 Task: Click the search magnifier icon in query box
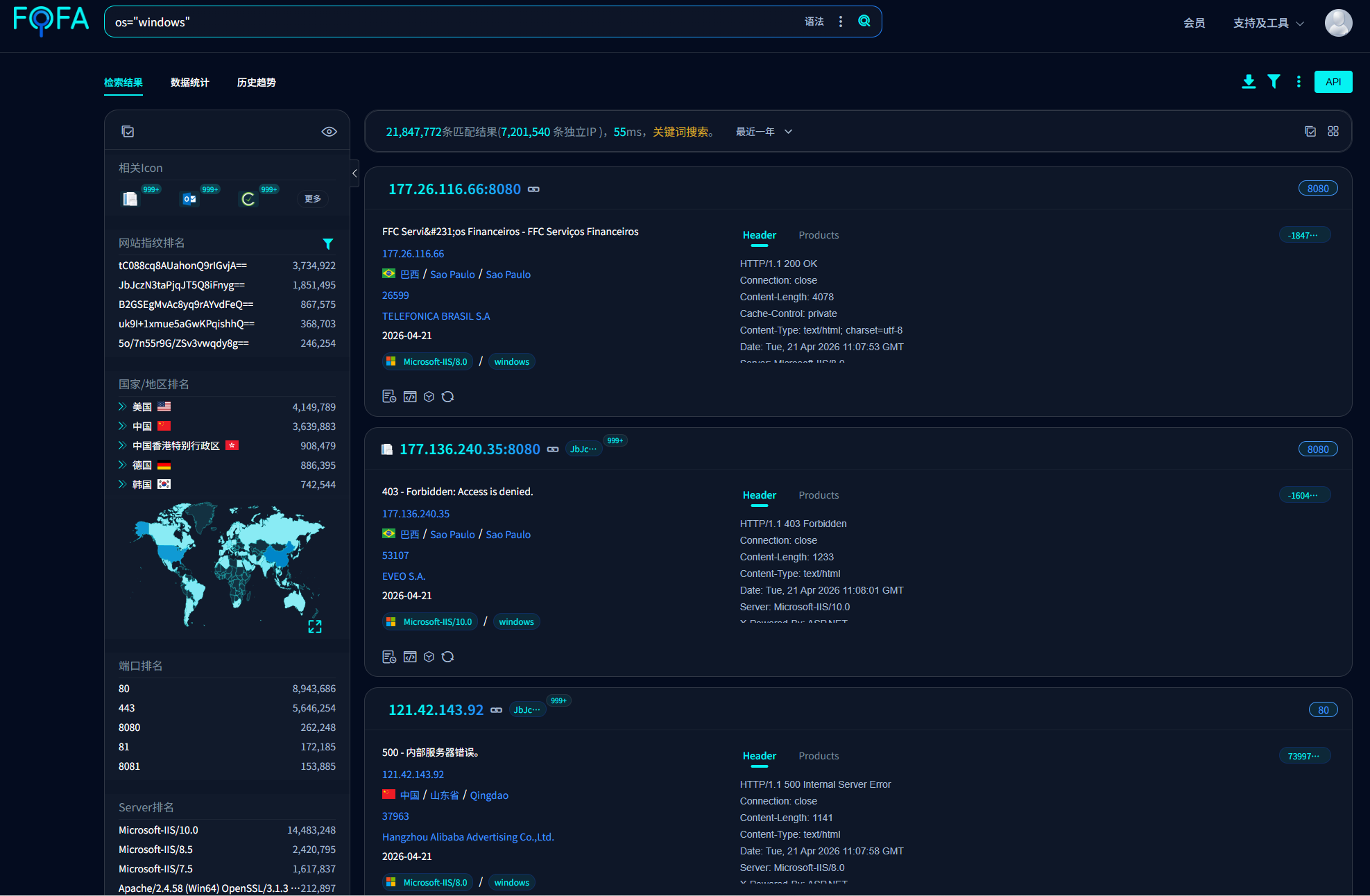click(864, 21)
